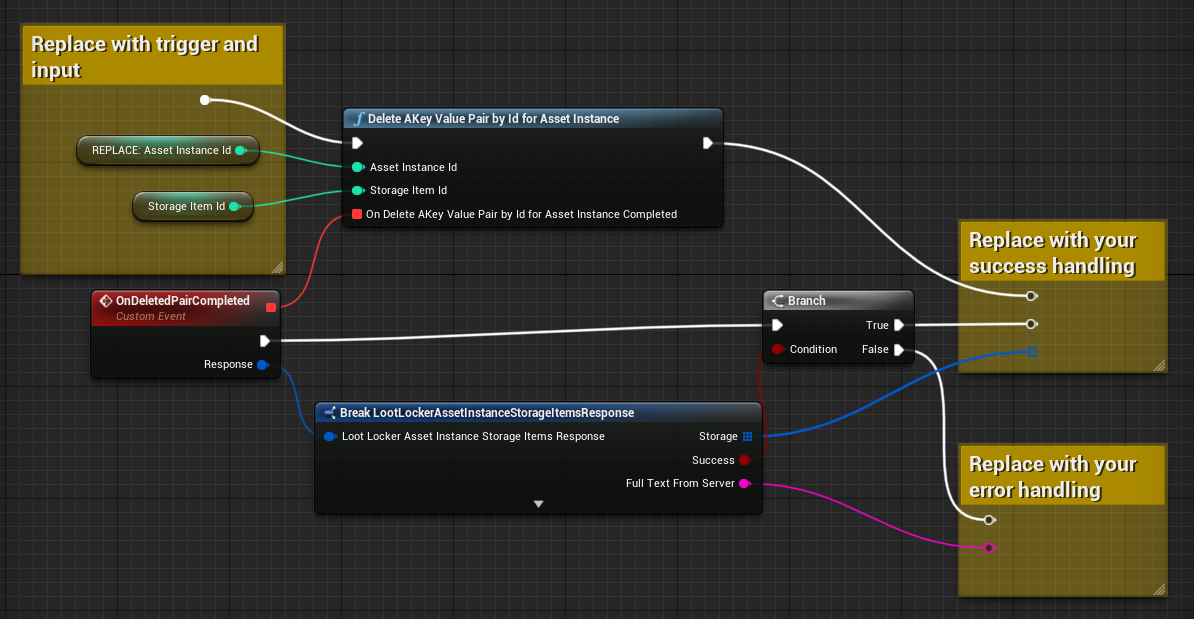Click exec output pin of Delete AKey node
Viewport: 1194px width, 619px height.
coord(708,143)
